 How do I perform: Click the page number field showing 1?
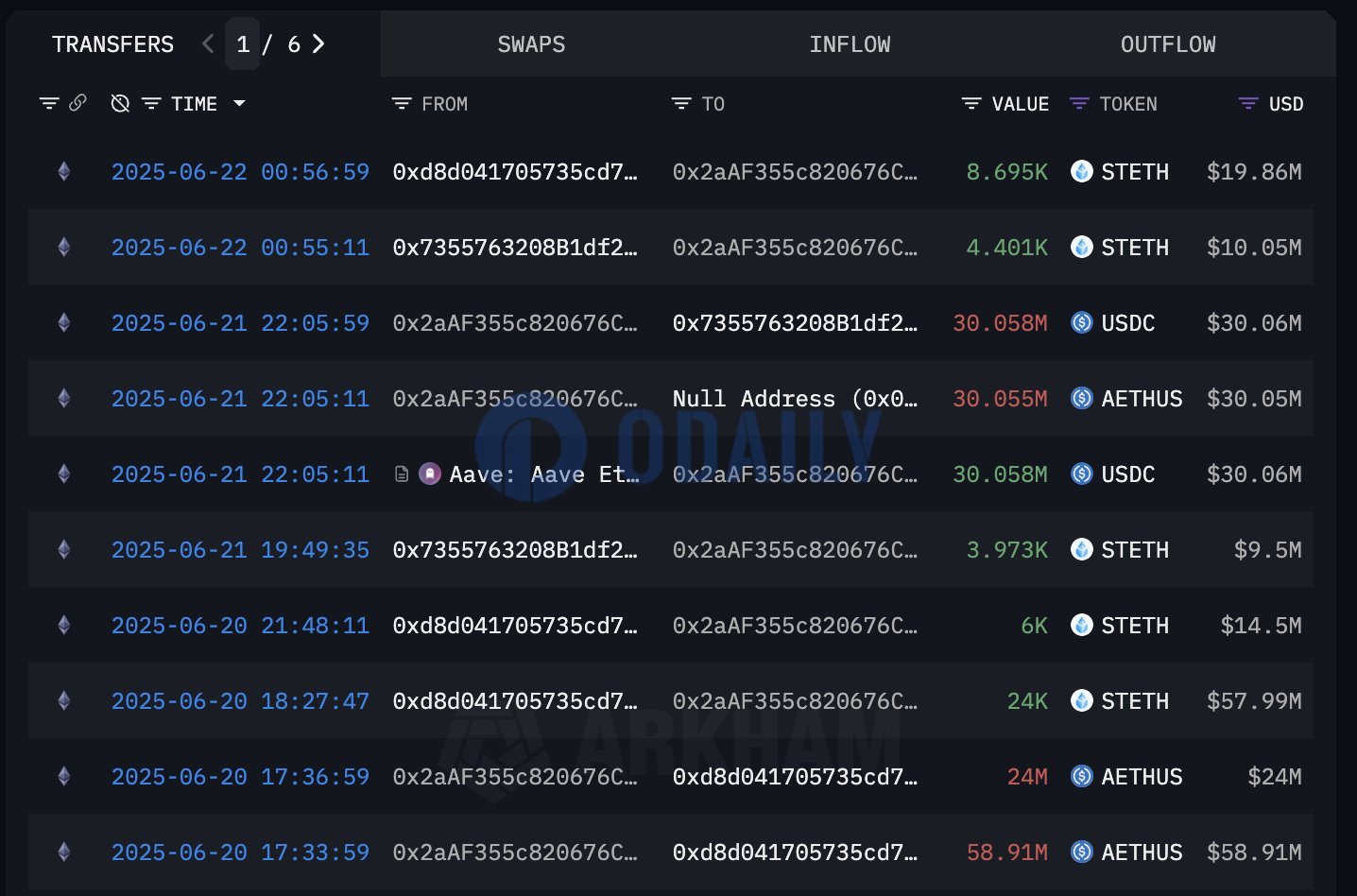click(243, 44)
